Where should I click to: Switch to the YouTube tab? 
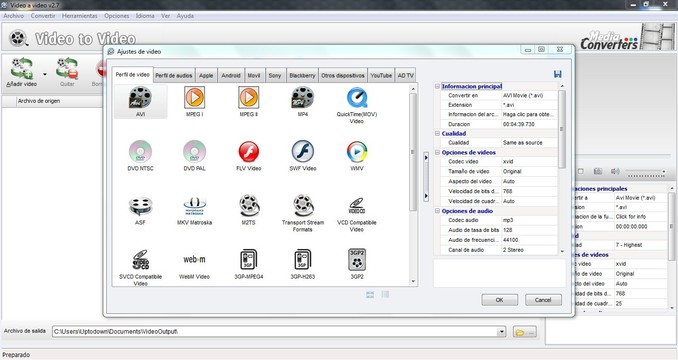[x=381, y=75]
